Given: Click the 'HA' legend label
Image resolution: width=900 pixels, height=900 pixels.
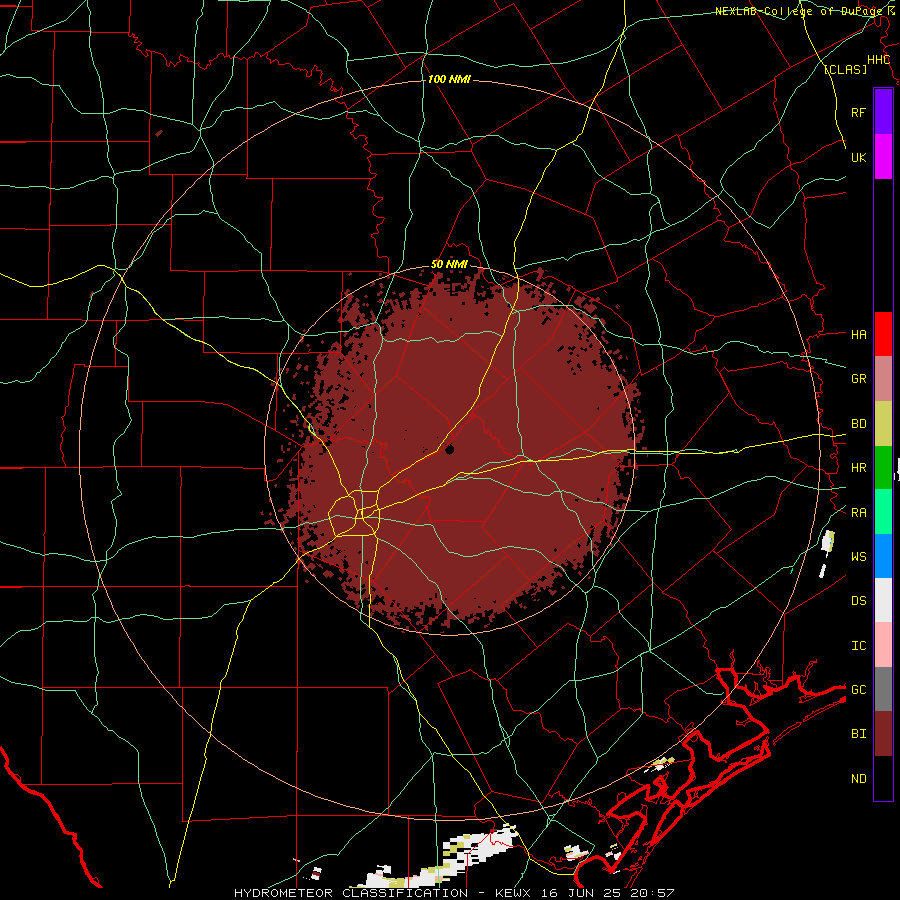Looking at the screenshot, I should 858,335.
